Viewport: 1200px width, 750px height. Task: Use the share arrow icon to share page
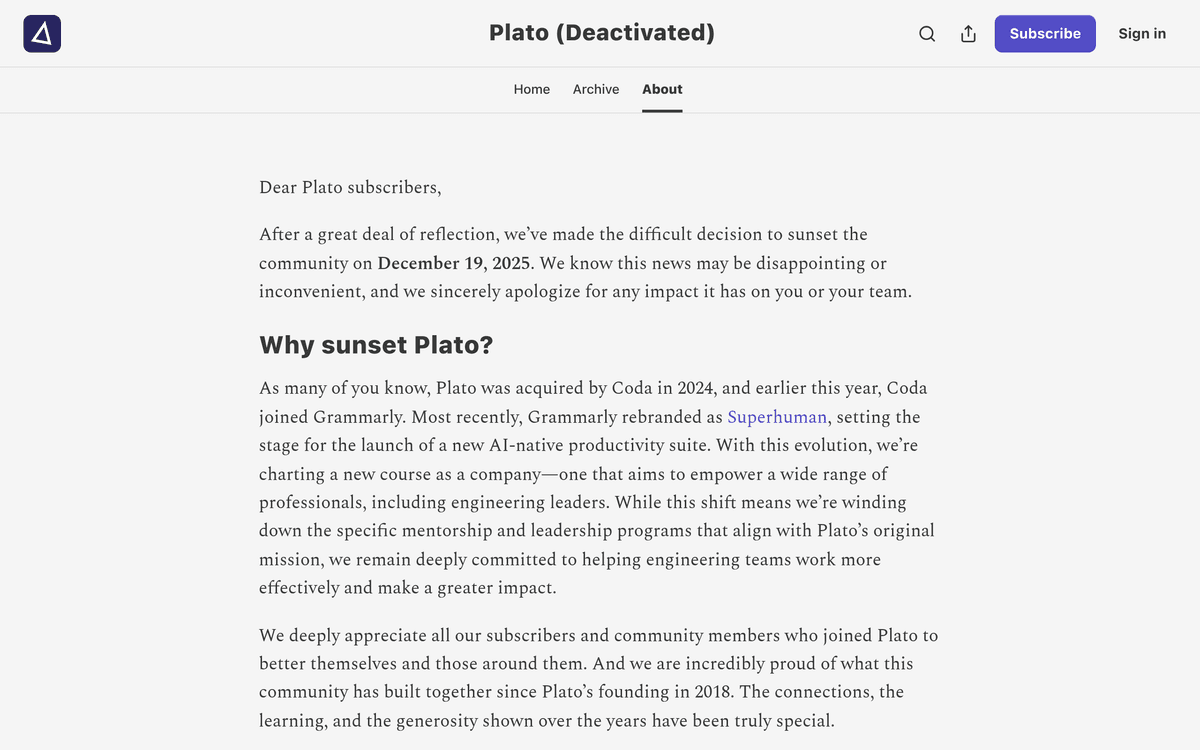point(967,33)
